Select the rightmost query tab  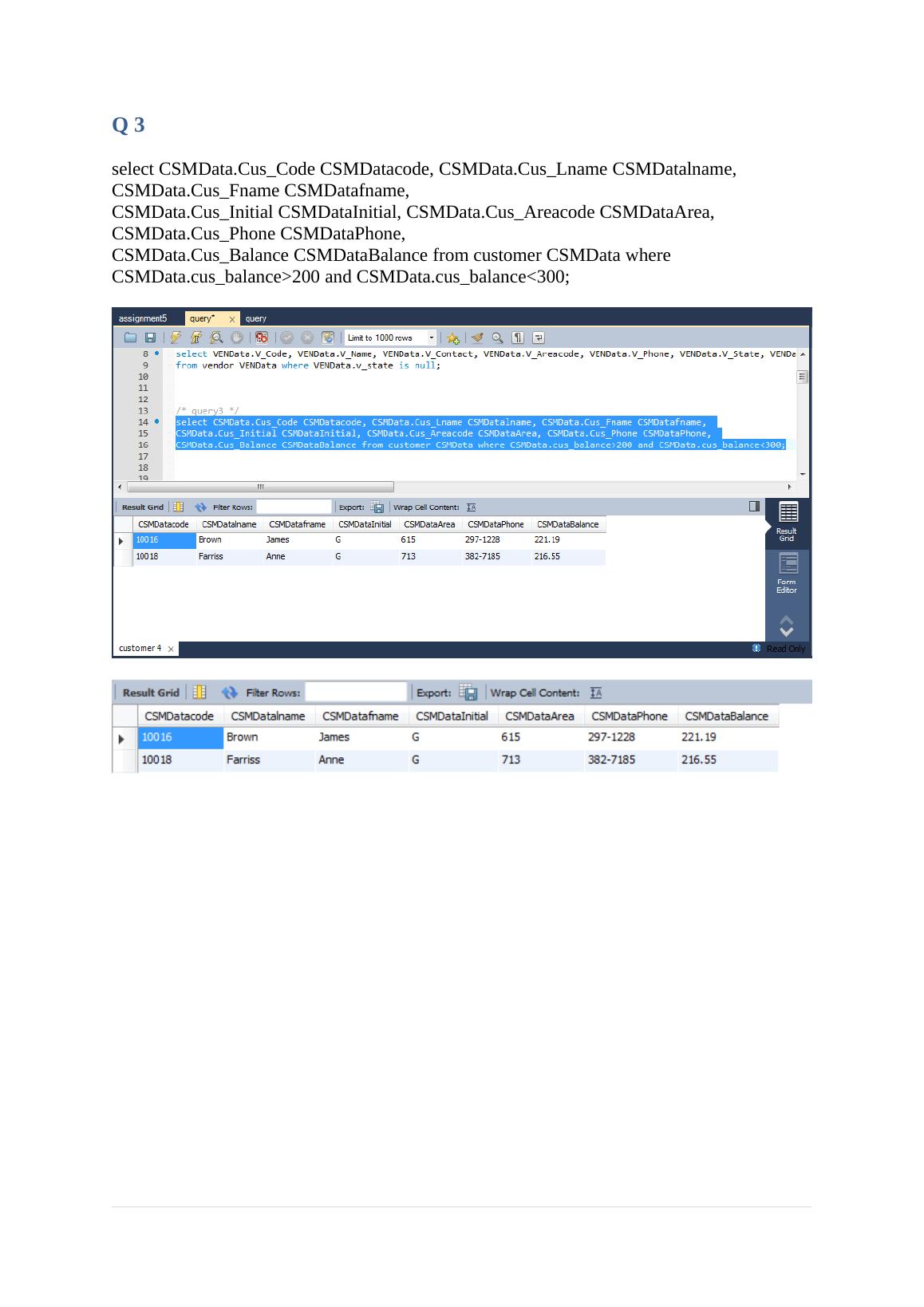pyautogui.click(x=256, y=318)
